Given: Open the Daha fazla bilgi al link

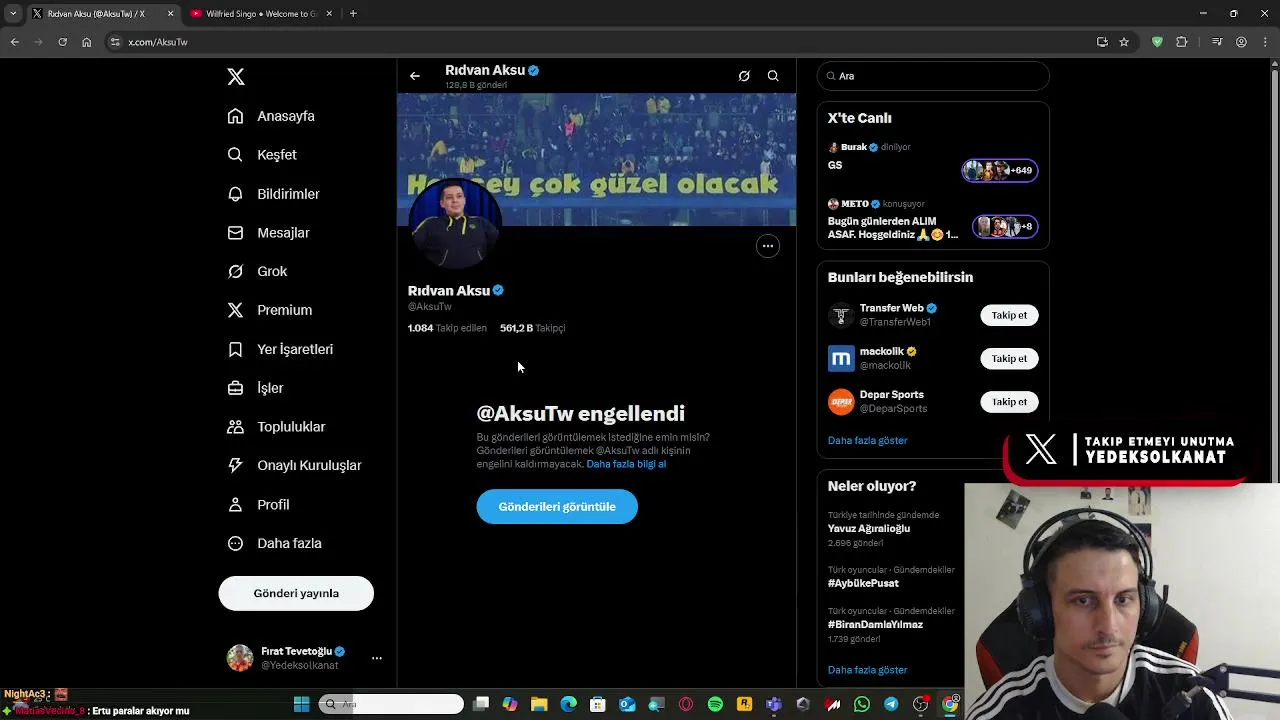Looking at the screenshot, I should click(x=626, y=464).
